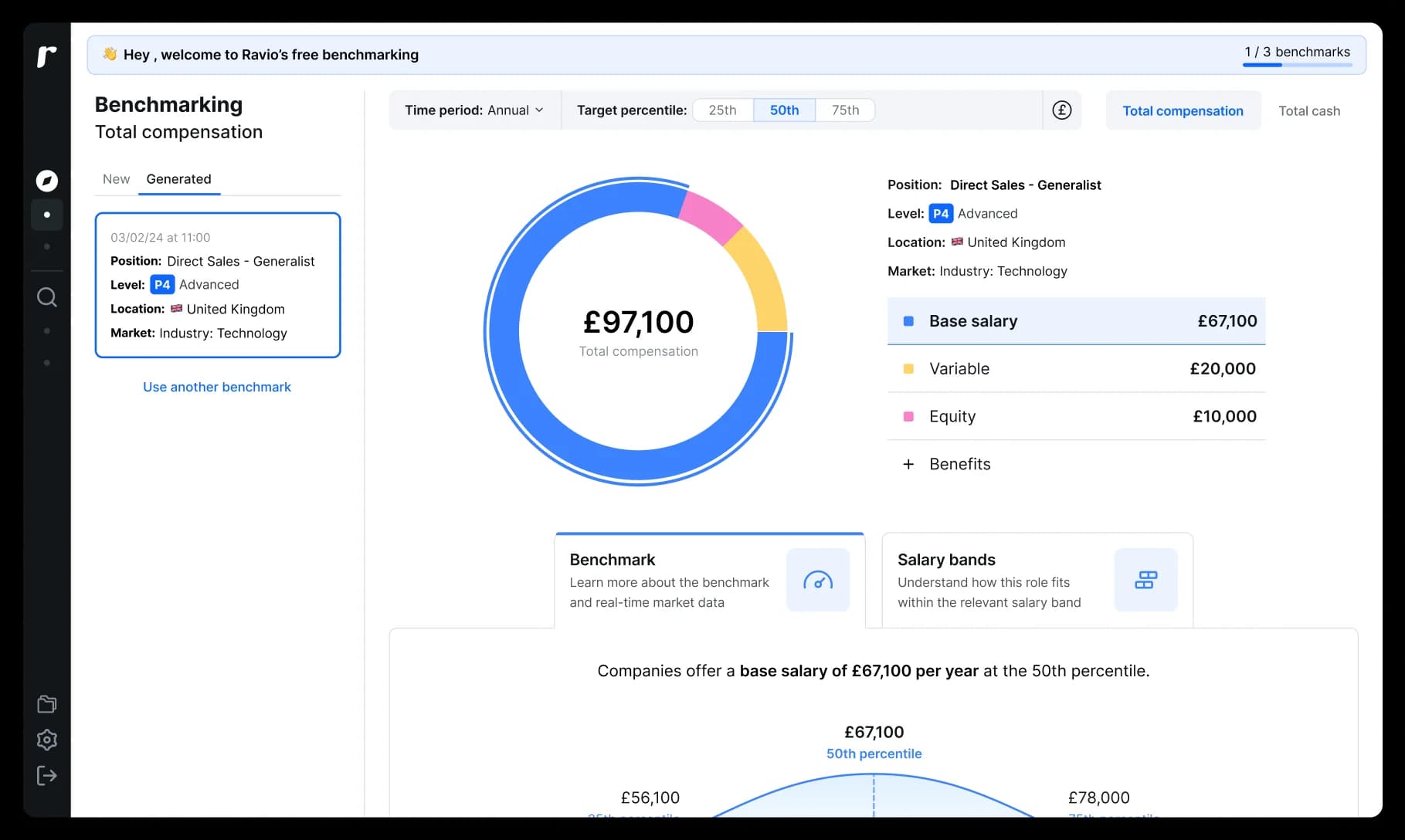The image size is (1405, 840).
Task: Open the search icon in the sidebar
Action: pyautogui.click(x=46, y=297)
